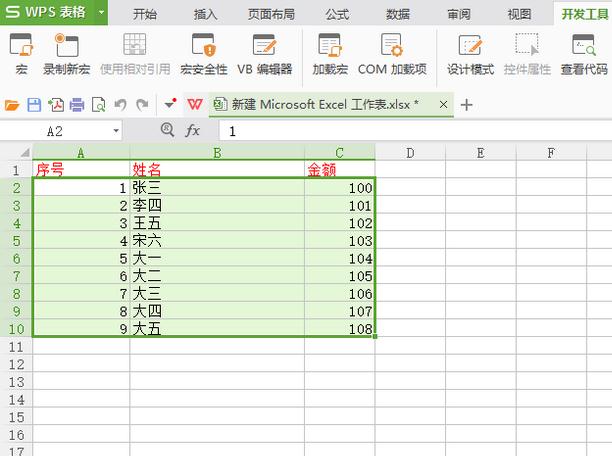Click the red WPS W home icon
This screenshot has height=456, width=612.
click(x=195, y=104)
